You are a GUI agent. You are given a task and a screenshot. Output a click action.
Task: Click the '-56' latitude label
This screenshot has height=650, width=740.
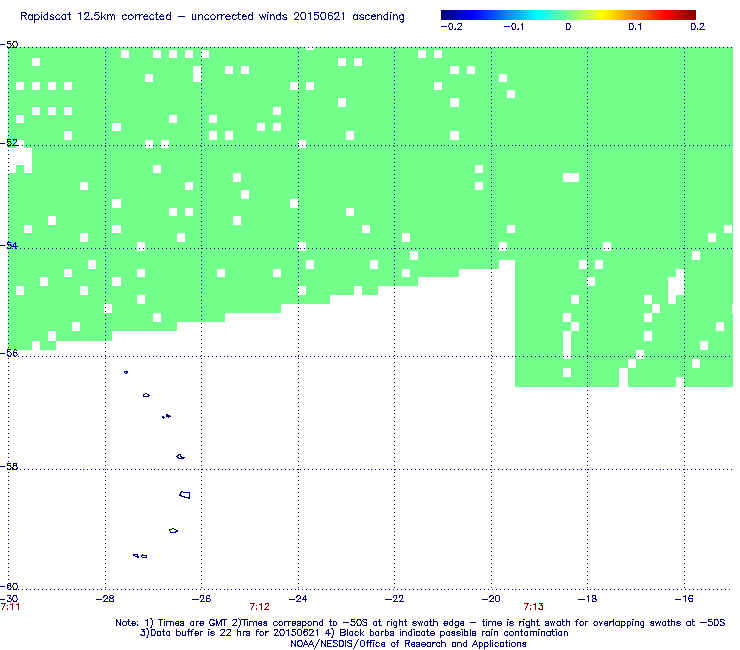9,353
